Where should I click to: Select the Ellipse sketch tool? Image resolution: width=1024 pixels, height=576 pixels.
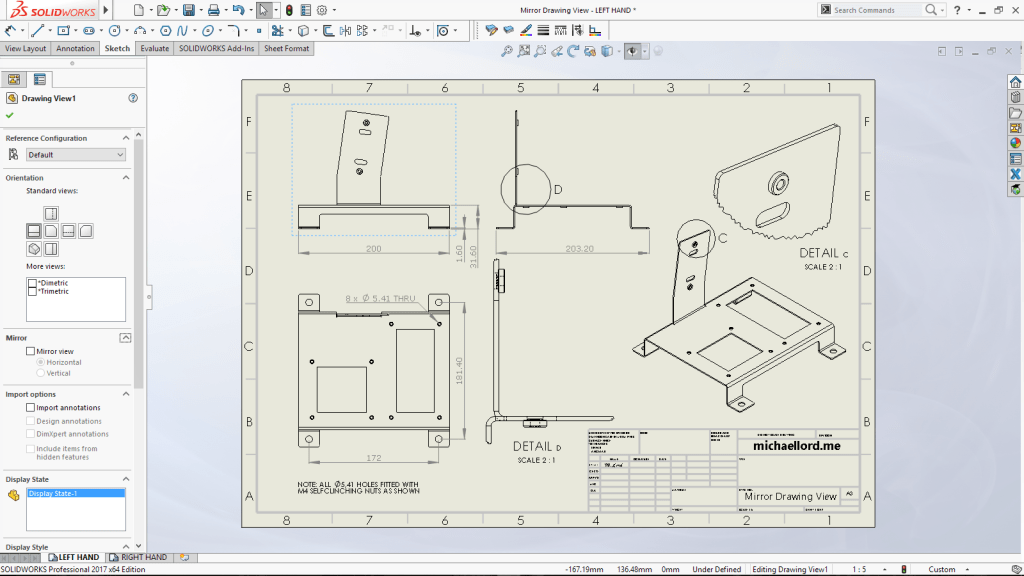208,30
